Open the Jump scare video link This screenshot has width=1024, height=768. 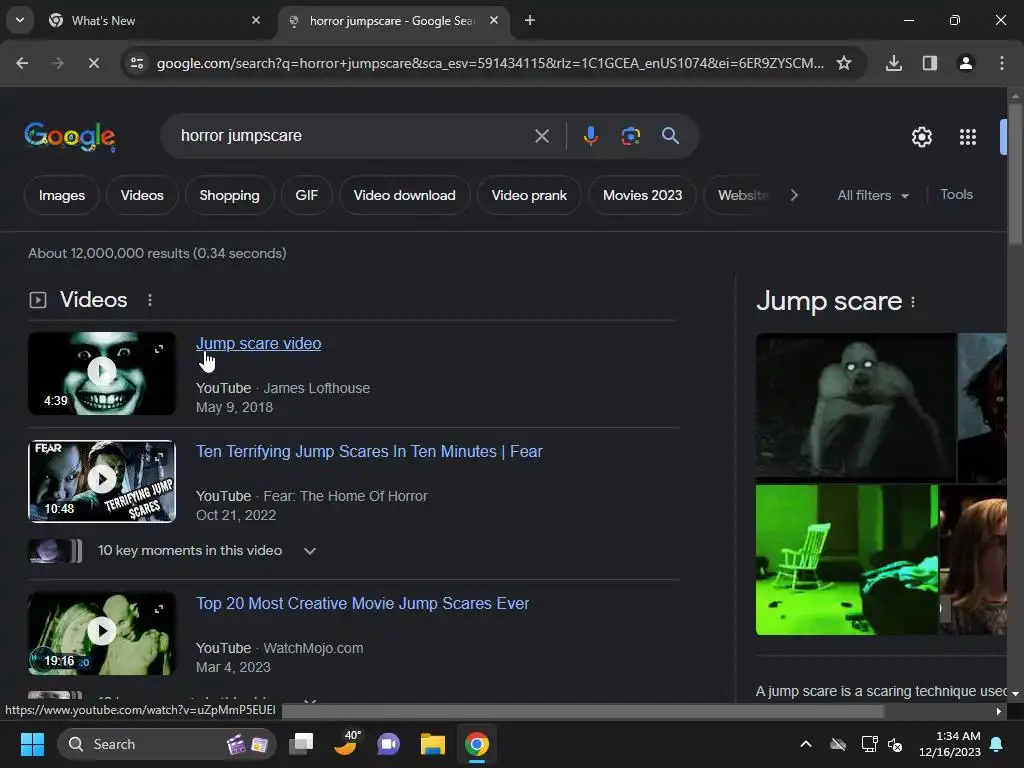click(259, 344)
